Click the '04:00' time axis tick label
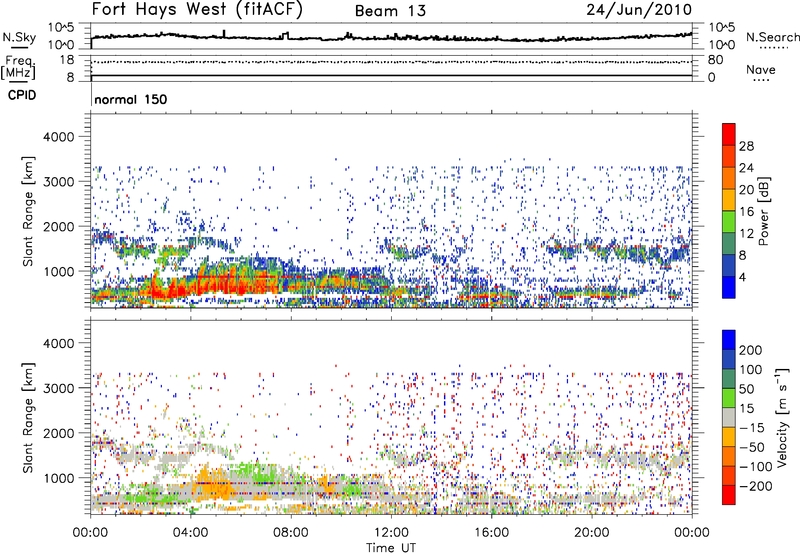The width and height of the screenshot is (800, 554). tap(190, 533)
